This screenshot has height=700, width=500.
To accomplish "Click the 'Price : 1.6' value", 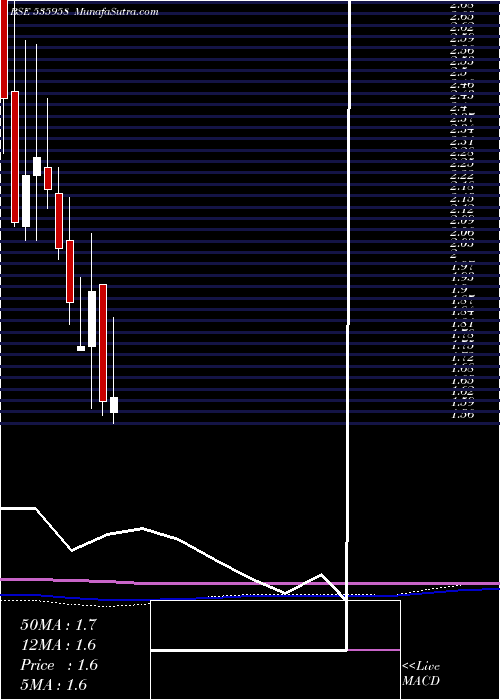I will click(59, 665).
